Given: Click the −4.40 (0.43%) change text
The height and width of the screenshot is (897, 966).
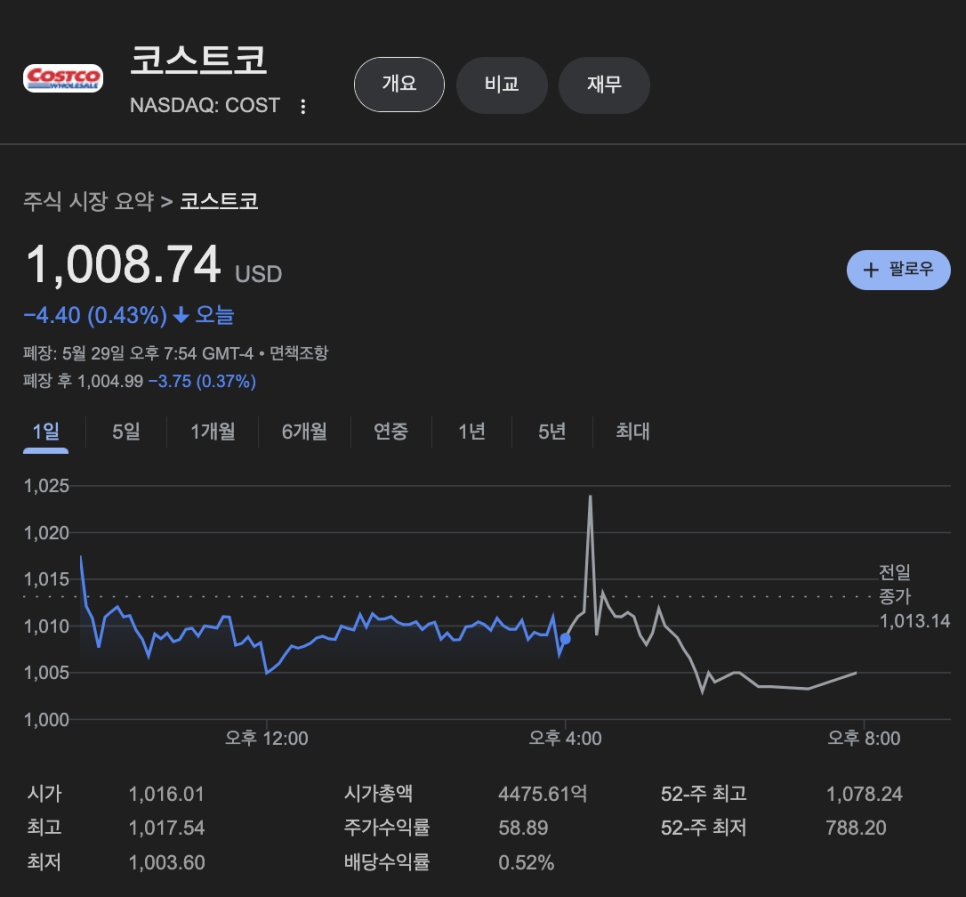Looking at the screenshot, I should [95, 315].
